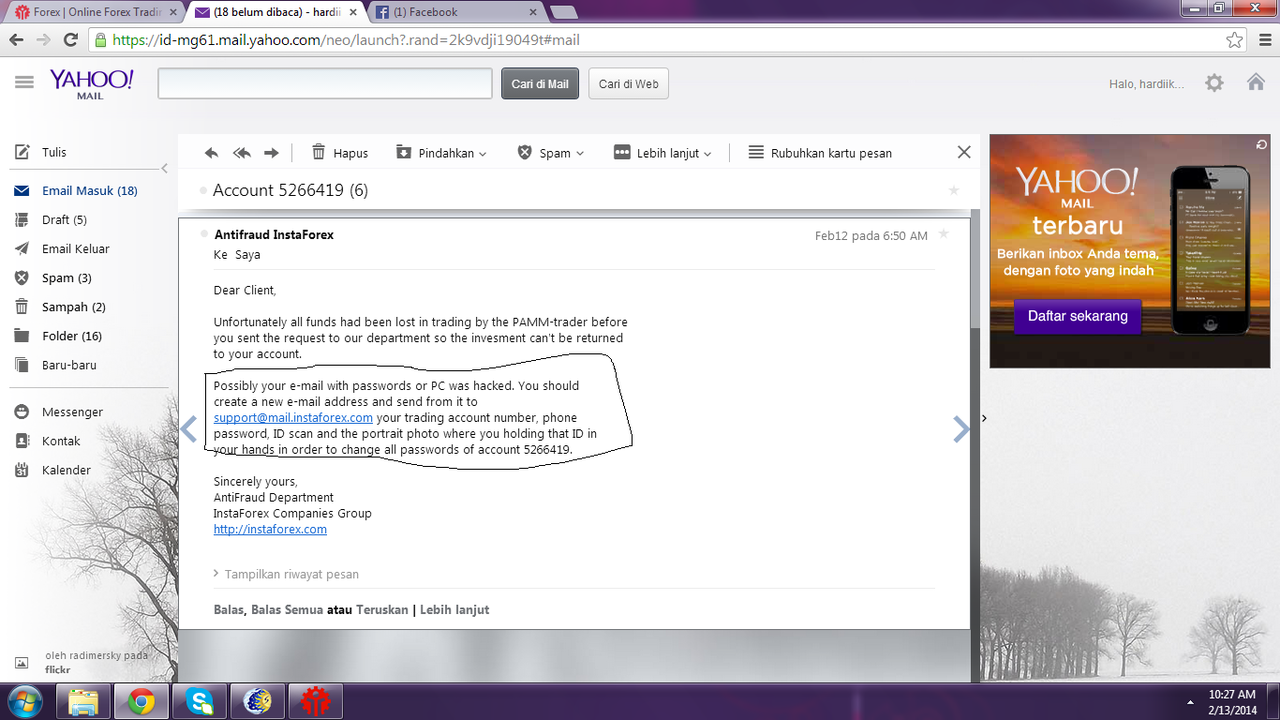Go to the previous message arrow

pos(188,429)
